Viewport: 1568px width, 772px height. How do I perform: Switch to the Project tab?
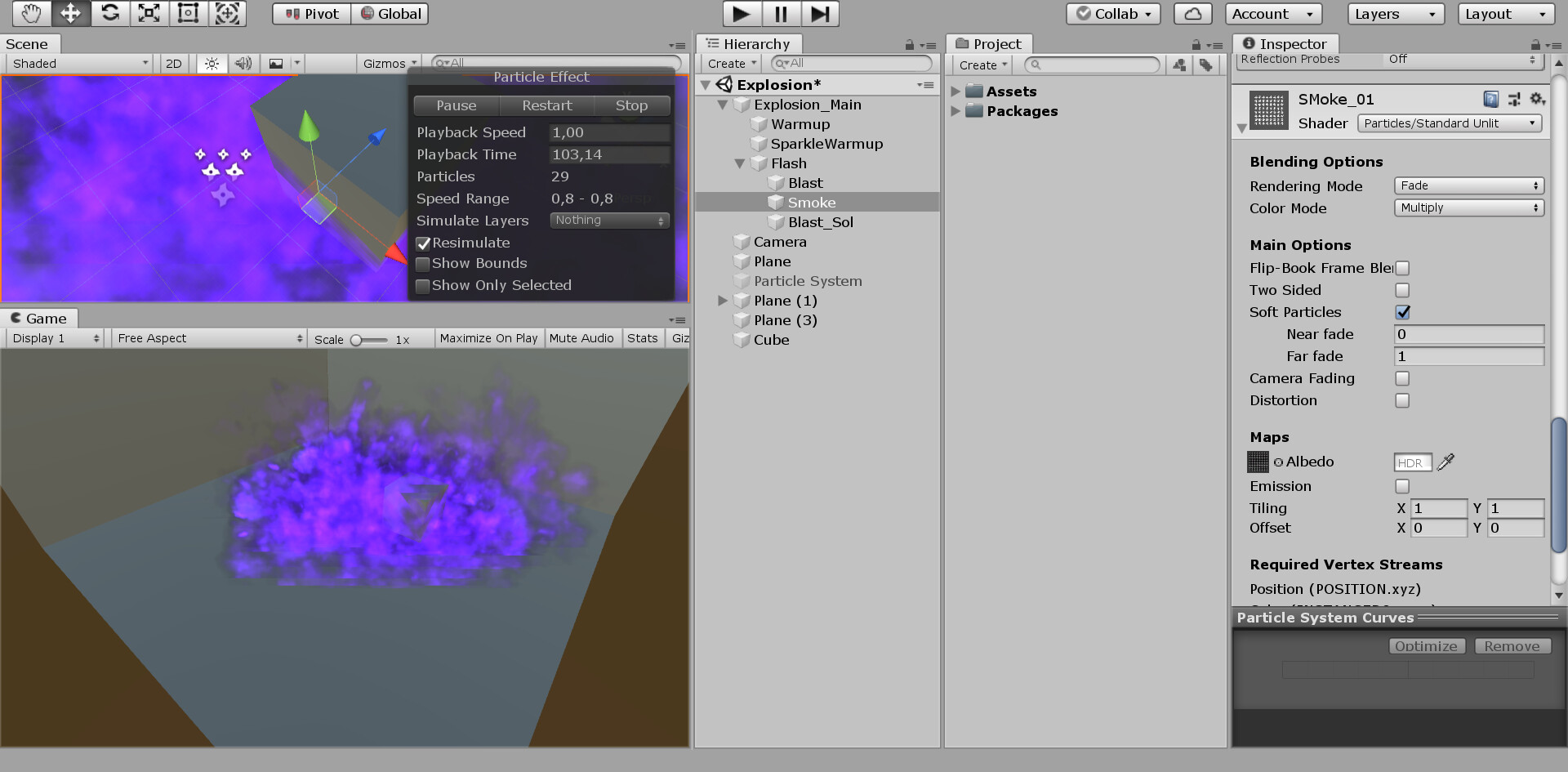click(x=989, y=43)
